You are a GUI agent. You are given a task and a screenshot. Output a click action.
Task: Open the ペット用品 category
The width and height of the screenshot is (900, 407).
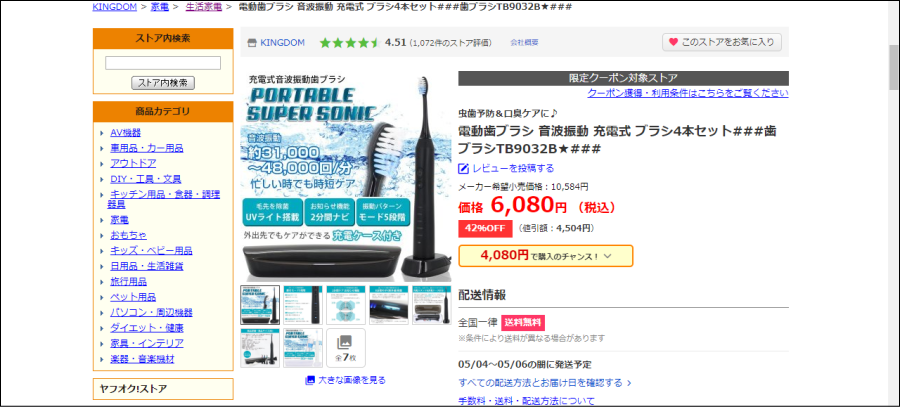[133, 297]
